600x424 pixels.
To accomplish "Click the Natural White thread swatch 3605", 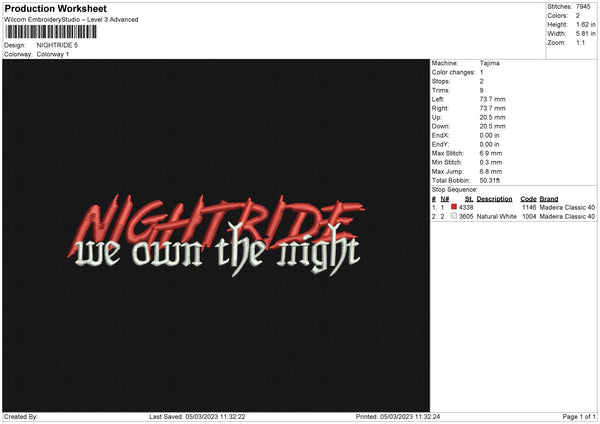I will (454, 216).
